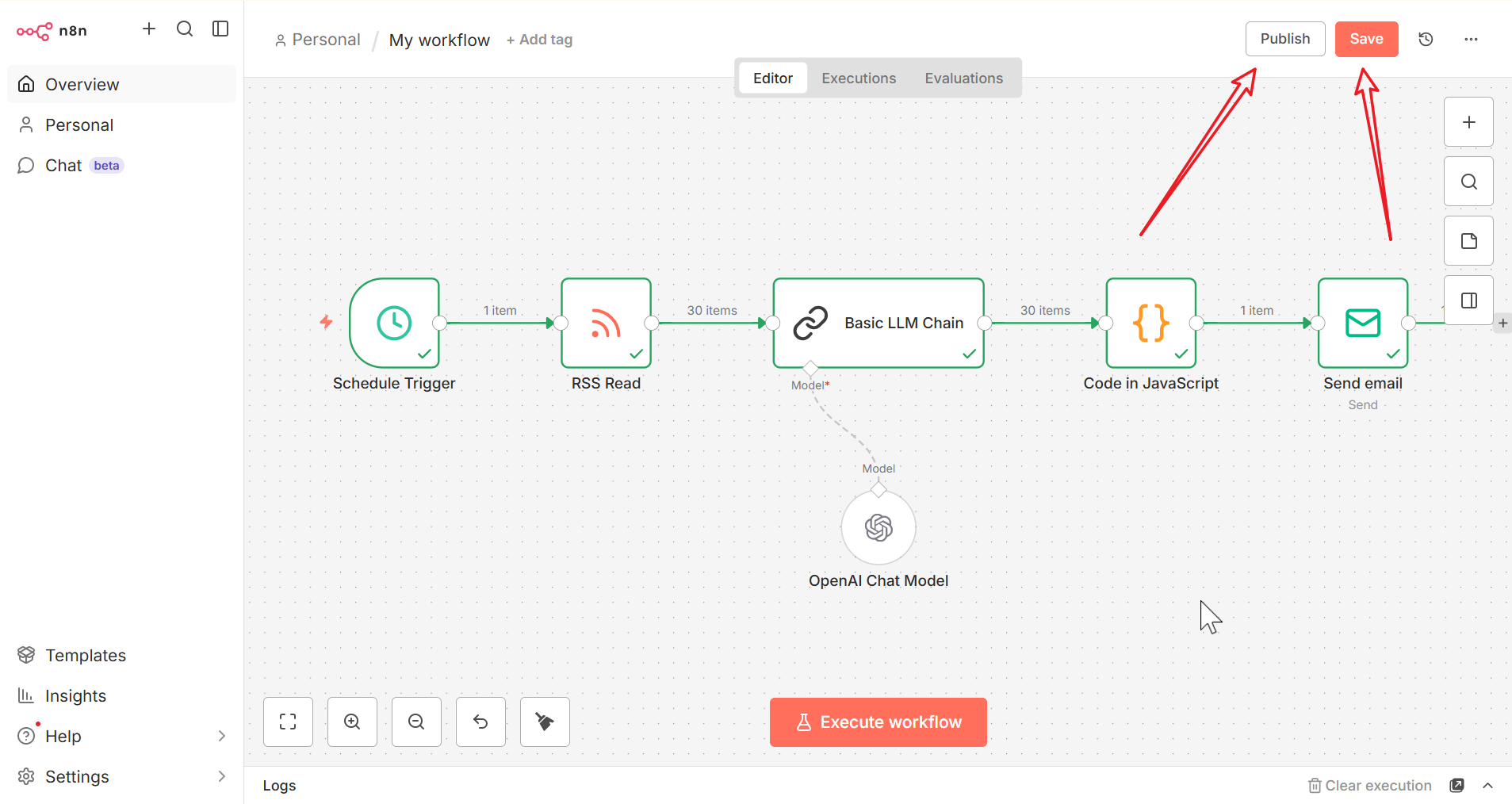Zoom in on the canvas
Viewport: 1512px width, 804px height.
click(352, 722)
